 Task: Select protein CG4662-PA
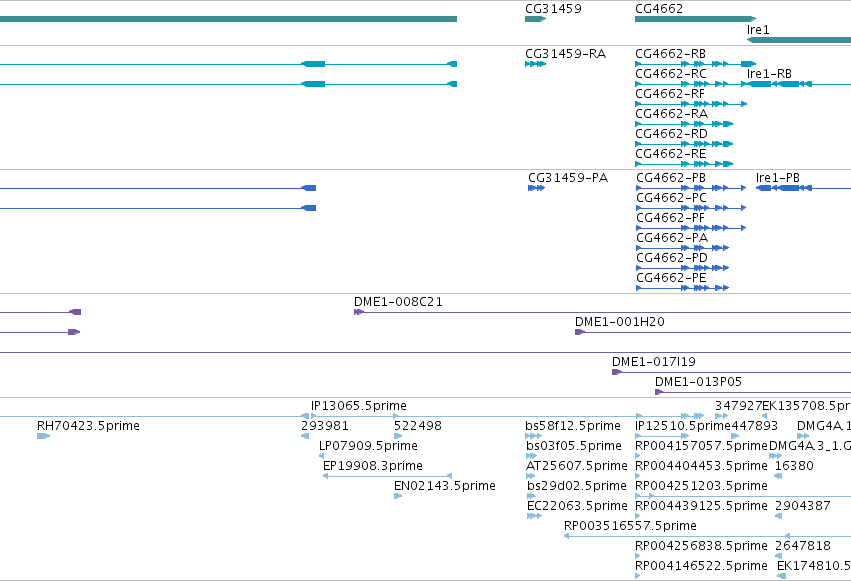click(672, 238)
